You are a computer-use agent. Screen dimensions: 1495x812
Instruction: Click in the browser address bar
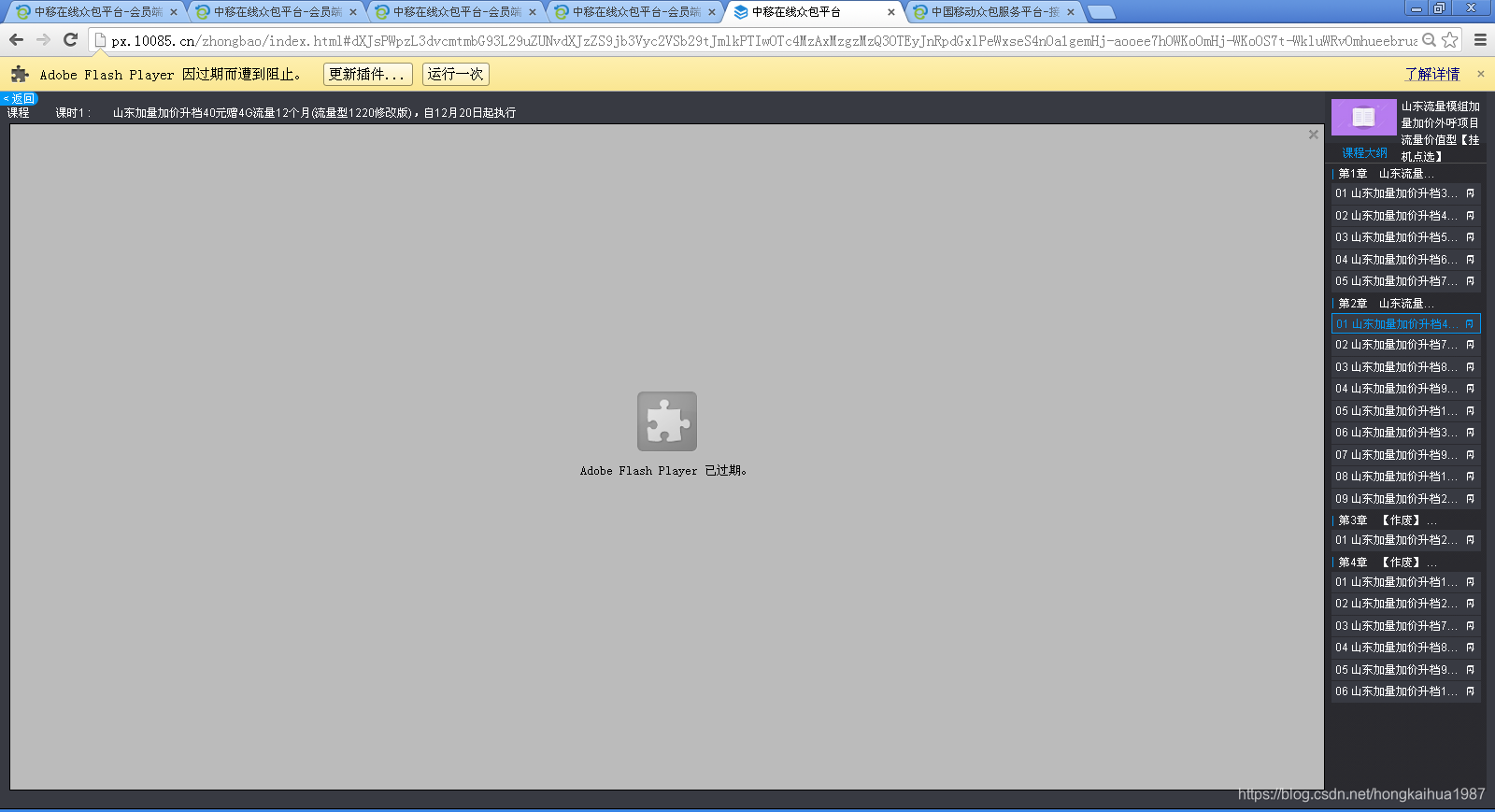(763, 40)
